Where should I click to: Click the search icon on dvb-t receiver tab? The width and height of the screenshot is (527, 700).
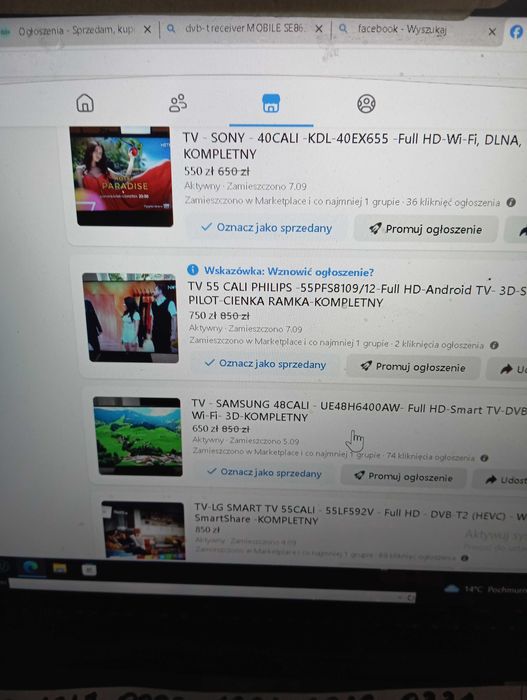click(170, 29)
